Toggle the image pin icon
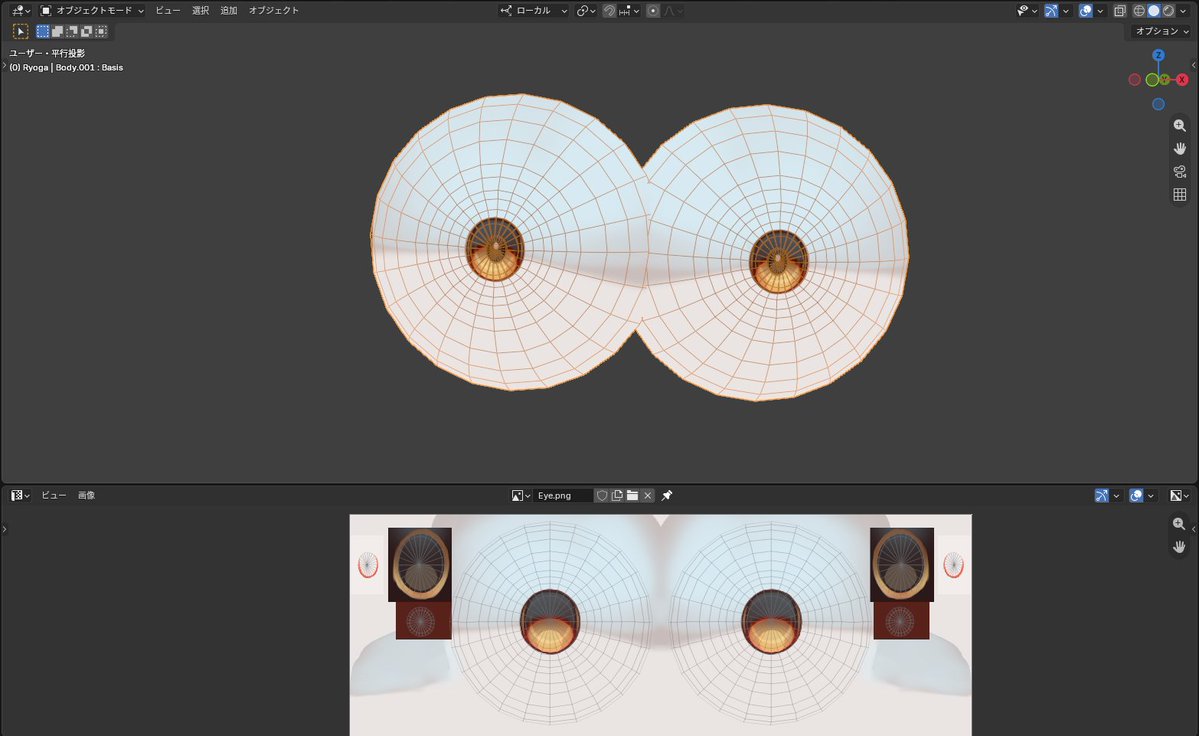1199x736 pixels. tap(667, 495)
